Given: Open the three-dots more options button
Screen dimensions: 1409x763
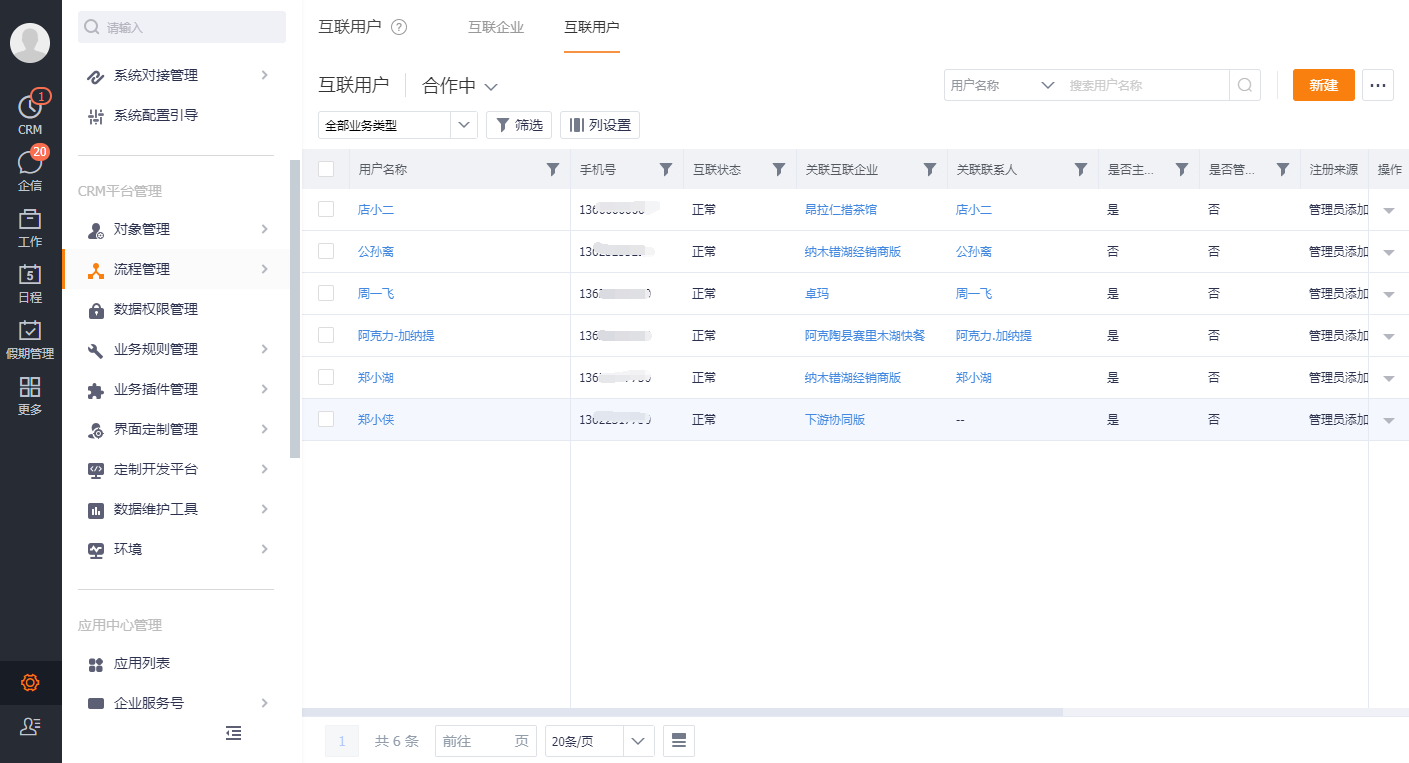Looking at the screenshot, I should pos(1378,85).
